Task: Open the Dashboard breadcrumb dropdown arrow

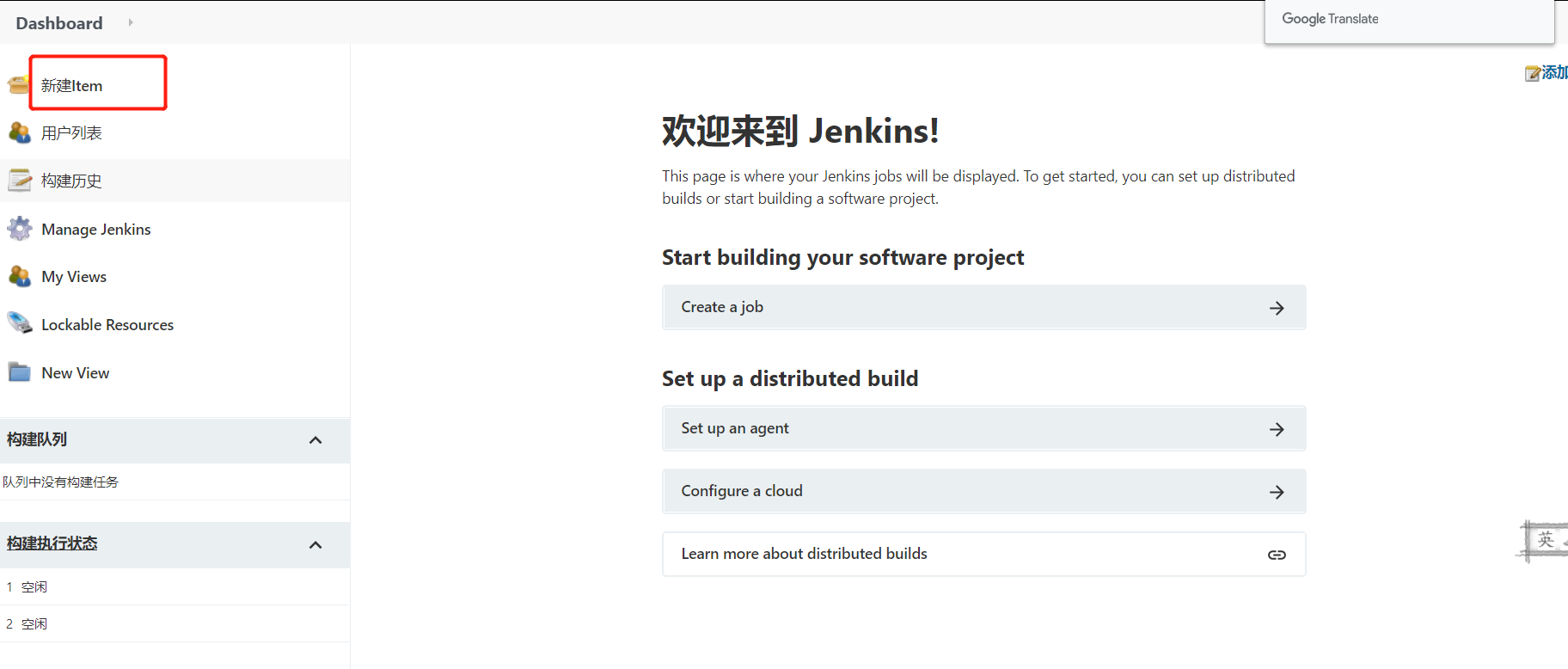Action: 131,22
